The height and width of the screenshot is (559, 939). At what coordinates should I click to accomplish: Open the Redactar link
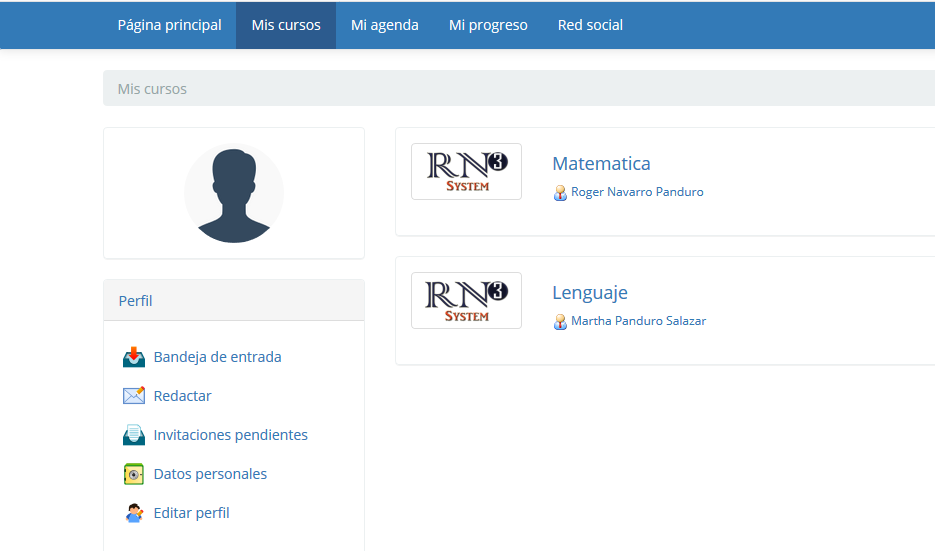182,396
